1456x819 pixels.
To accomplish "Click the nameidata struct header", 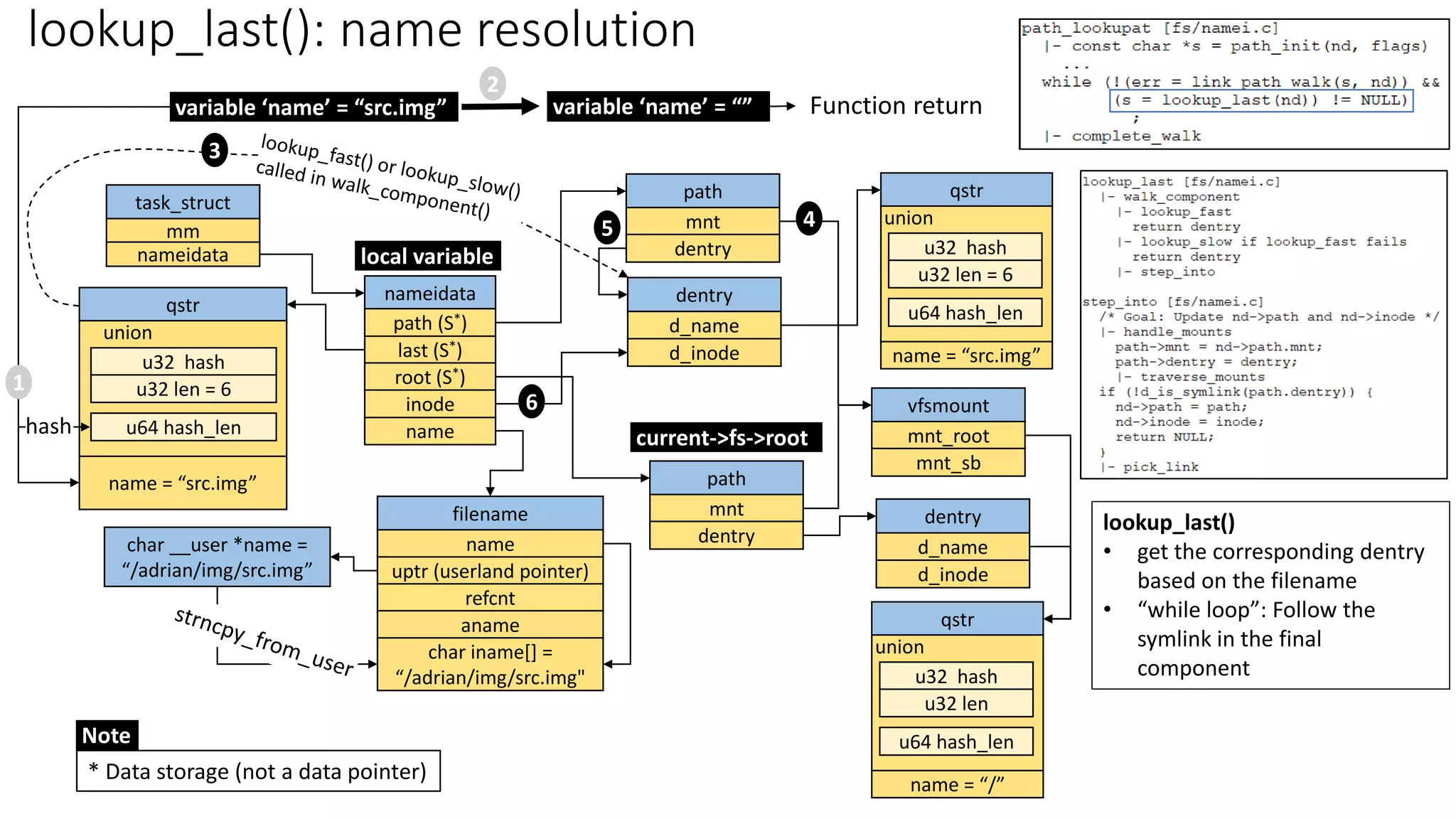I will (429, 293).
